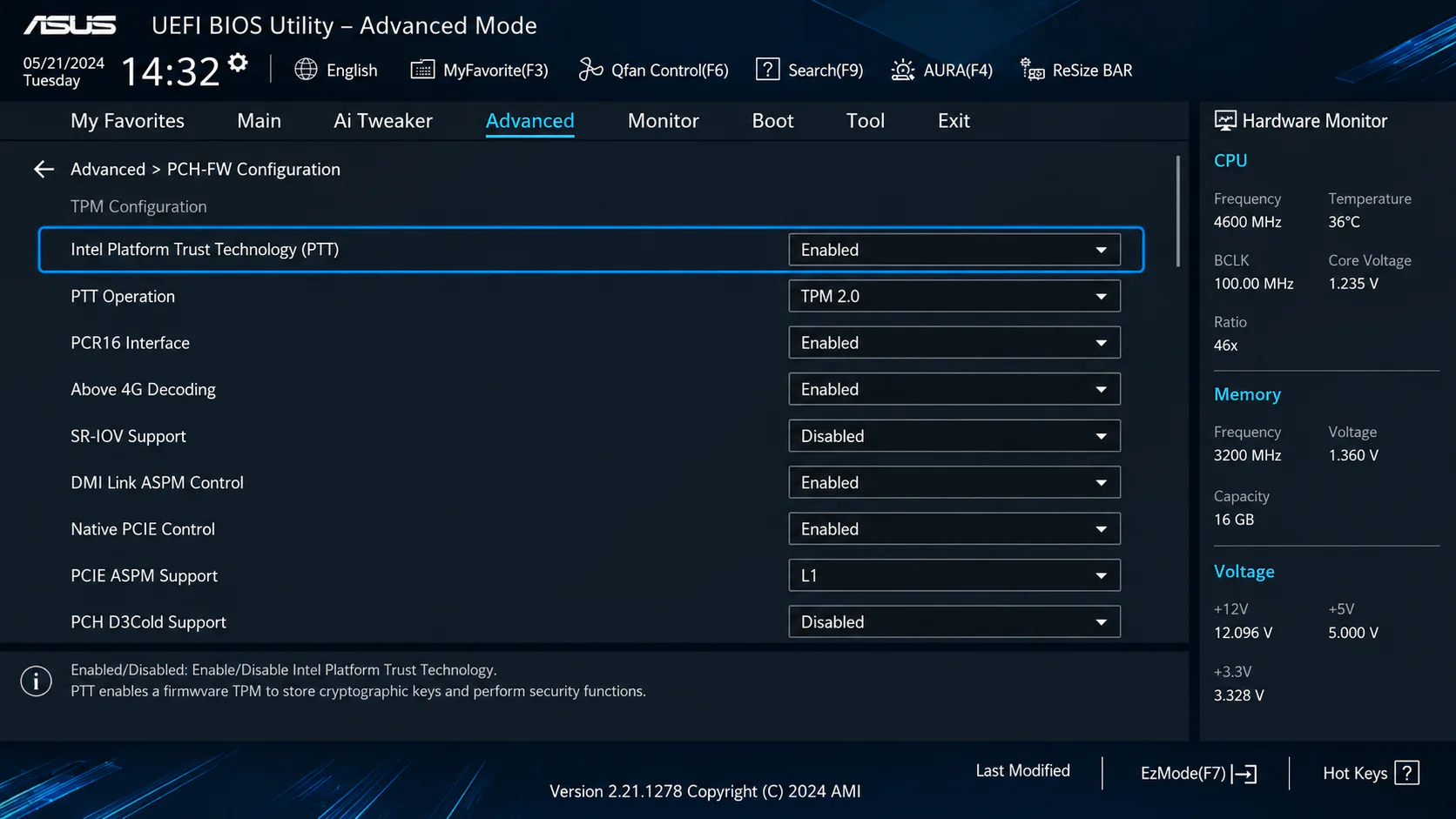Image resolution: width=1456 pixels, height=819 pixels.
Task: Select SR-IOV Support row label
Action: (x=128, y=436)
